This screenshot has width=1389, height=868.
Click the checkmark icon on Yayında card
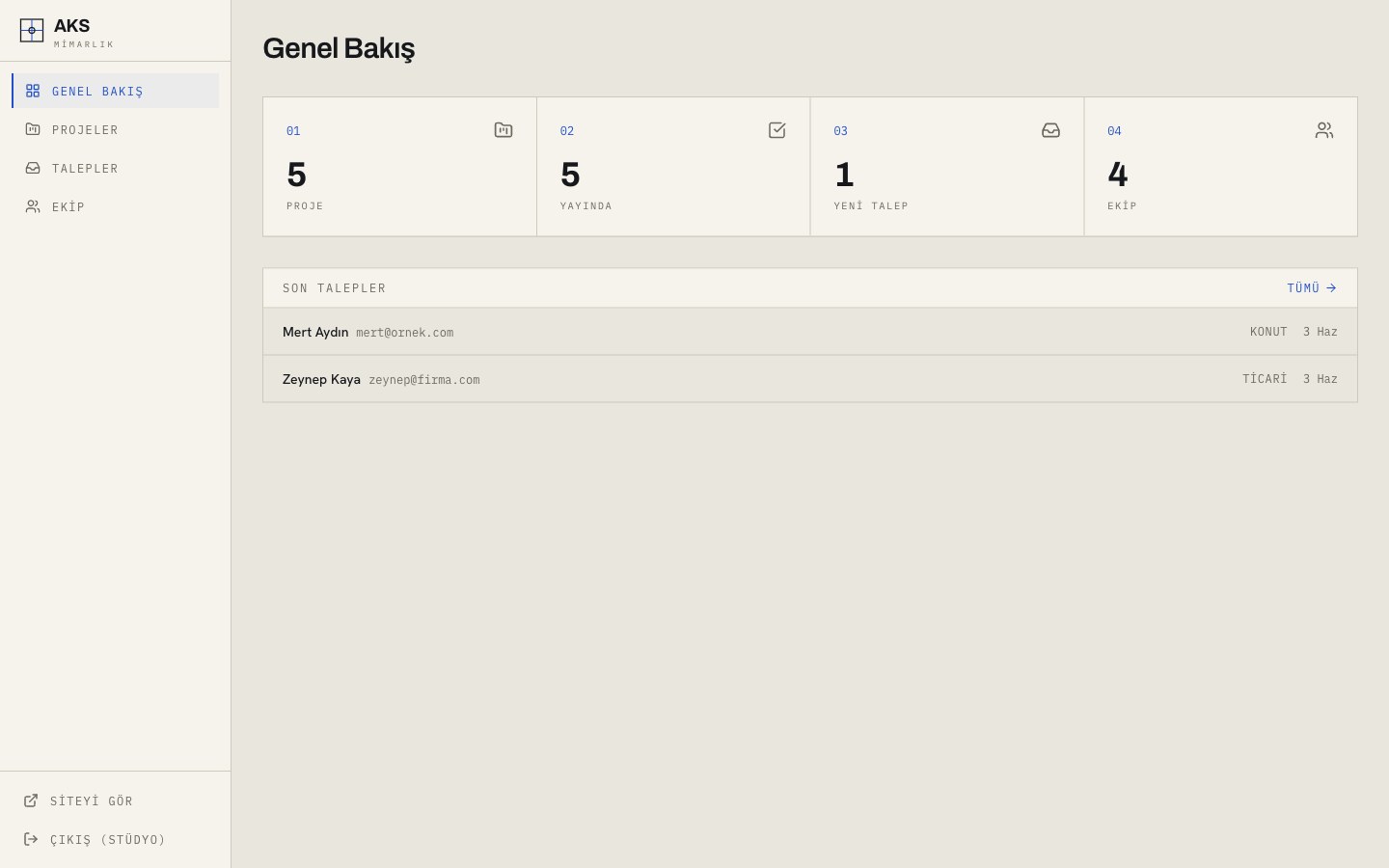tap(777, 130)
